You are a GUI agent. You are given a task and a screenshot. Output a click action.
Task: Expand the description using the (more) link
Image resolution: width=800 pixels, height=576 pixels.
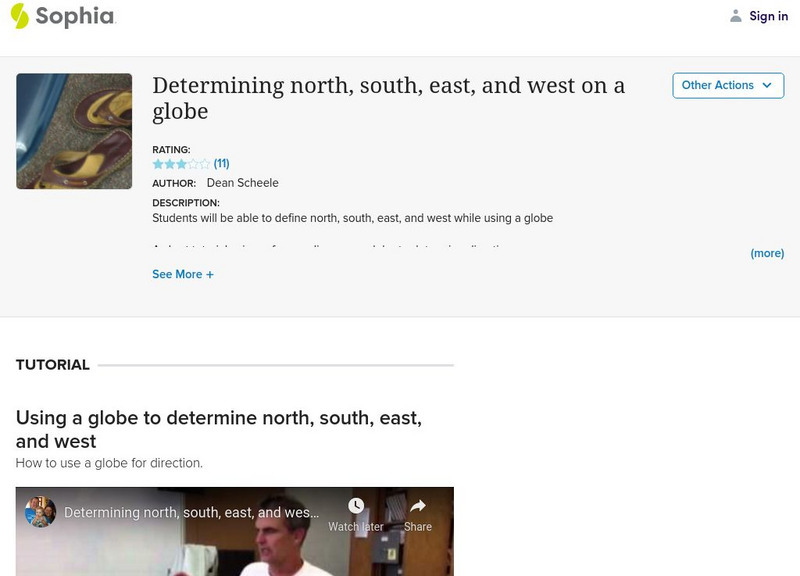766,253
